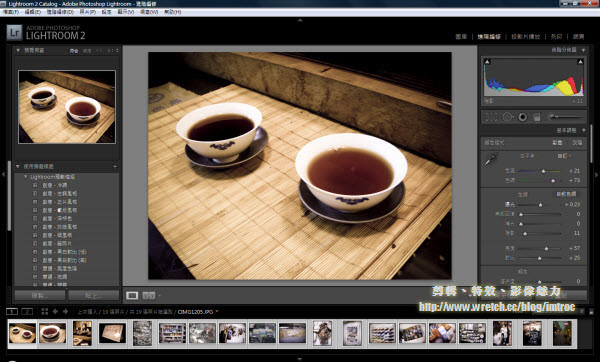Click the Exposure slider valued +0.23
The width and height of the screenshot is (600, 362).
(539, 205)
